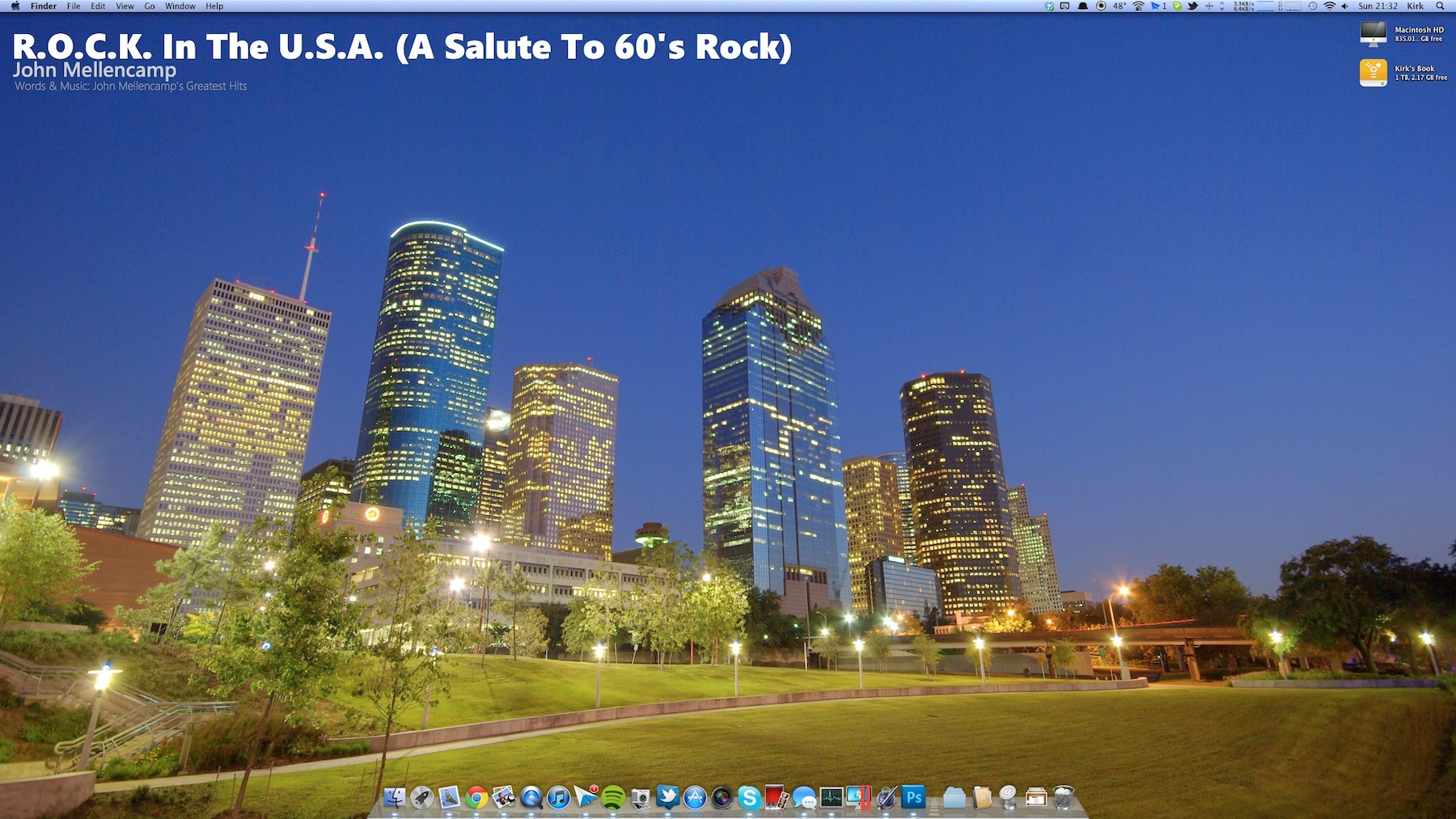Open iTunes in the Dock
The width and height of the screenshot is (1456, 819).
559,798
